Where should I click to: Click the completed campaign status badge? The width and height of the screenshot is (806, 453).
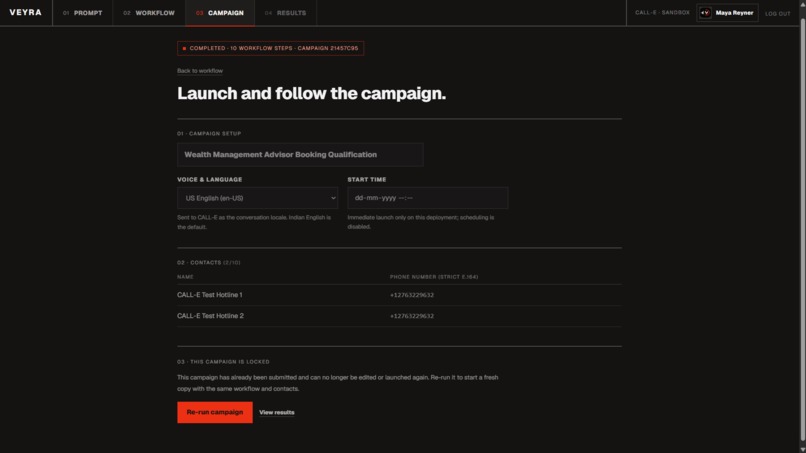(x=270, y=48)
